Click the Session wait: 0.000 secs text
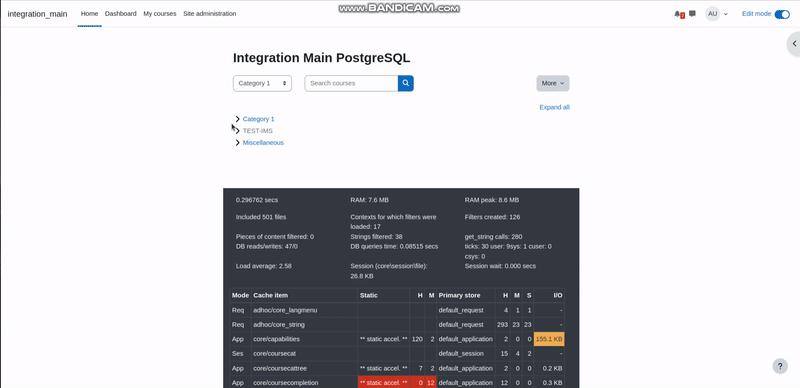 click(x=500, y=266)
